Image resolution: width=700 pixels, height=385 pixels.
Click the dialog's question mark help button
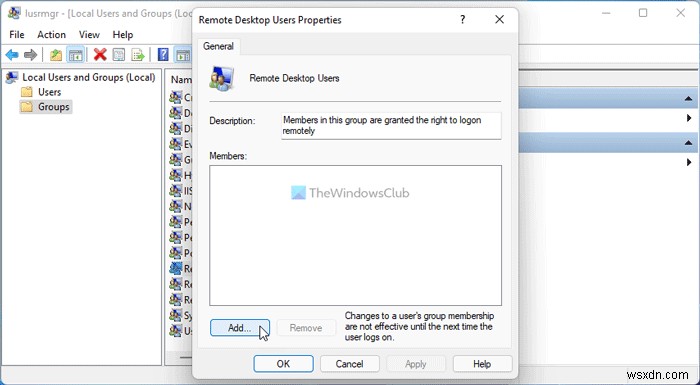(462, 20)
